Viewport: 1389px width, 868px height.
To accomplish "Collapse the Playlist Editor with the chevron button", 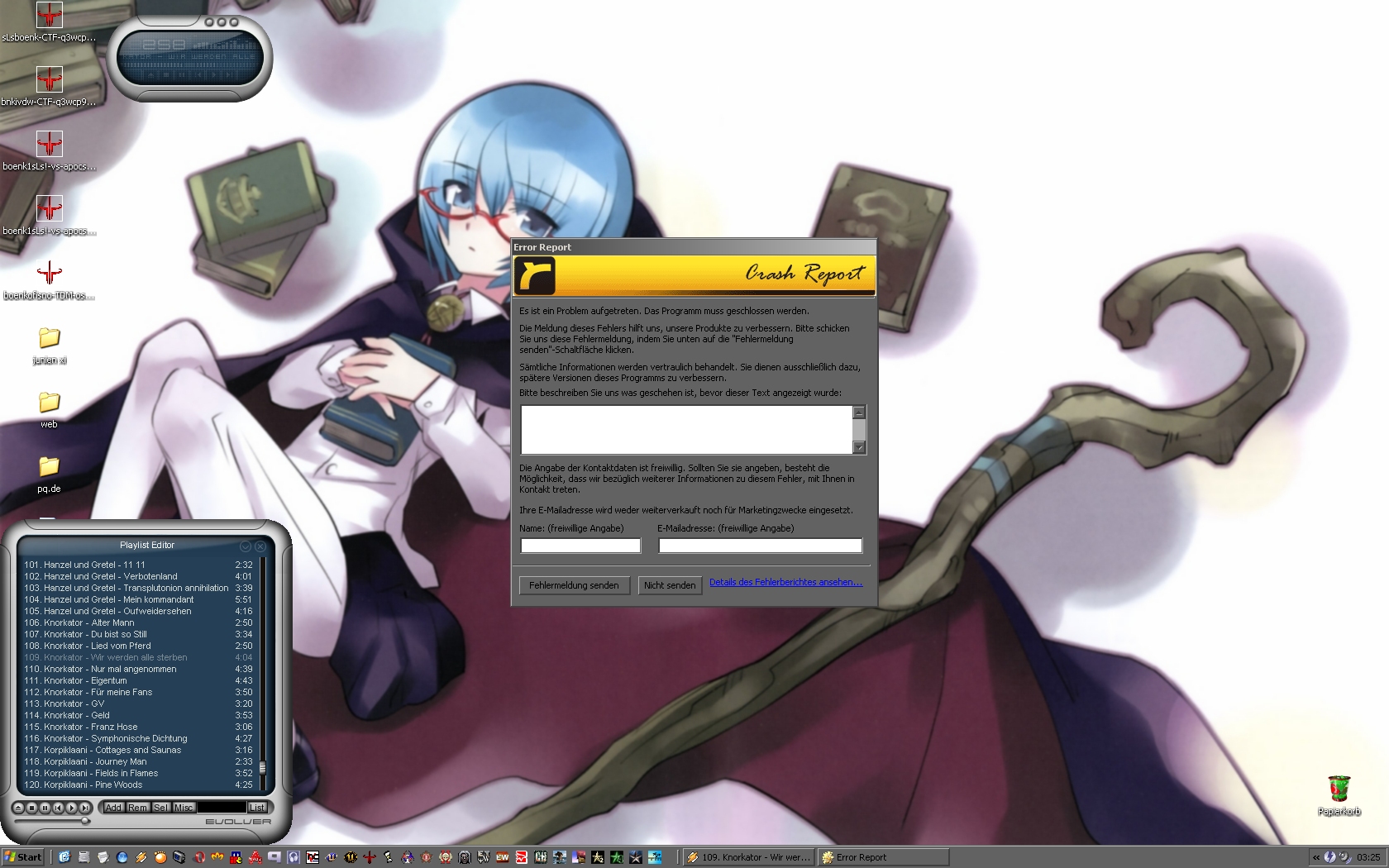I will [x=246, y=546].
